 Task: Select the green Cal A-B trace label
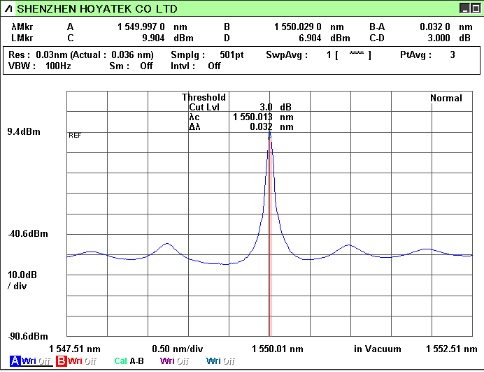click(x=129, y=361)
